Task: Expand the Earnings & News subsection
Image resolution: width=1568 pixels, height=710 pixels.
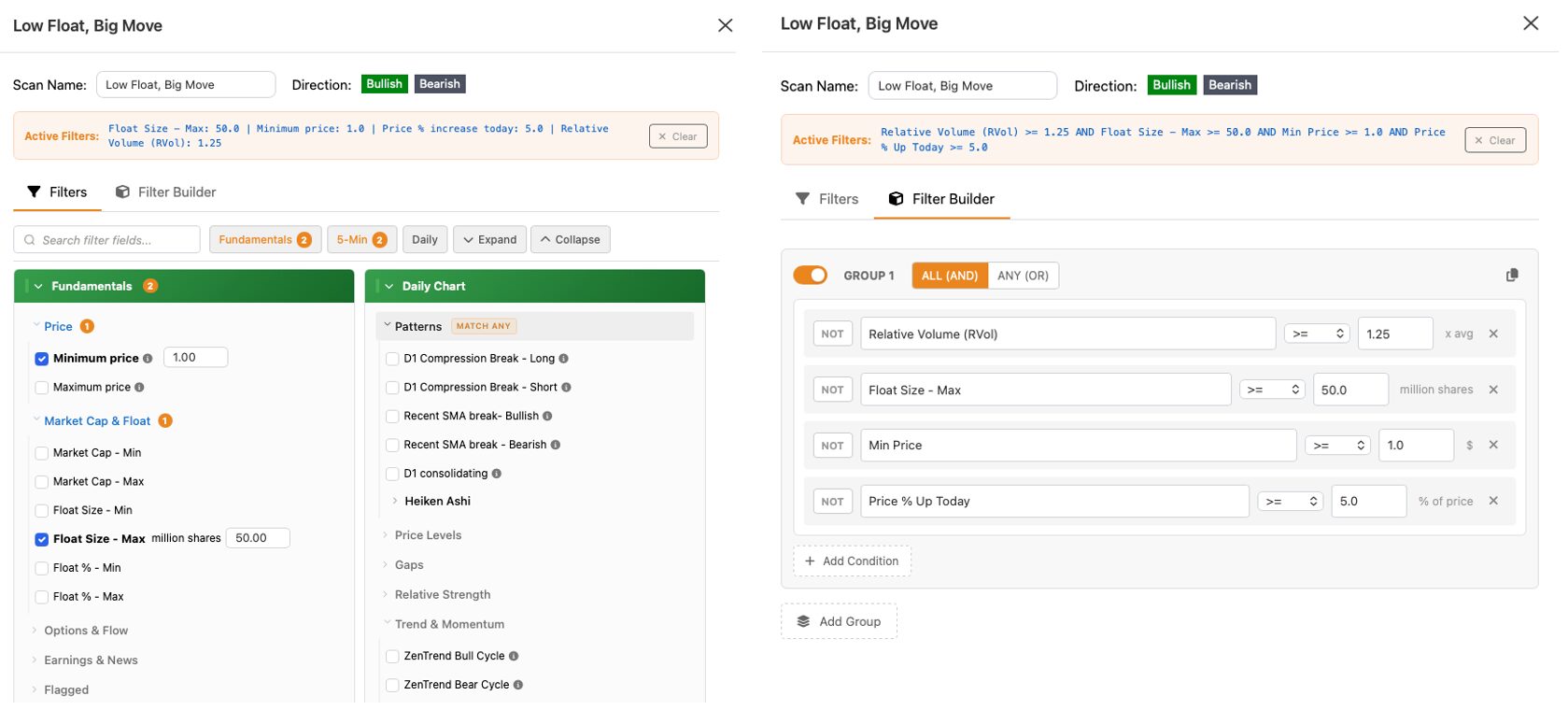Action: click(x=91, y=660)
